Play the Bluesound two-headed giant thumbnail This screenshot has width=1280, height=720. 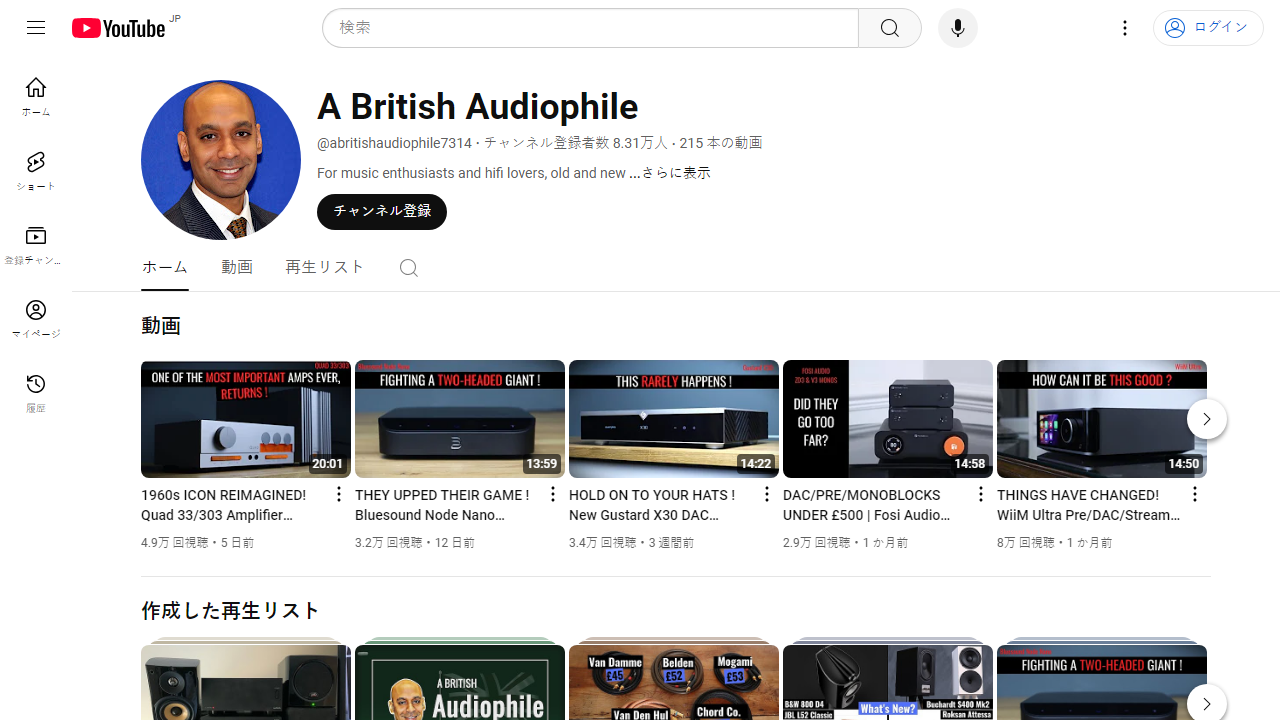pyautogui.click(x=460, y=419)
